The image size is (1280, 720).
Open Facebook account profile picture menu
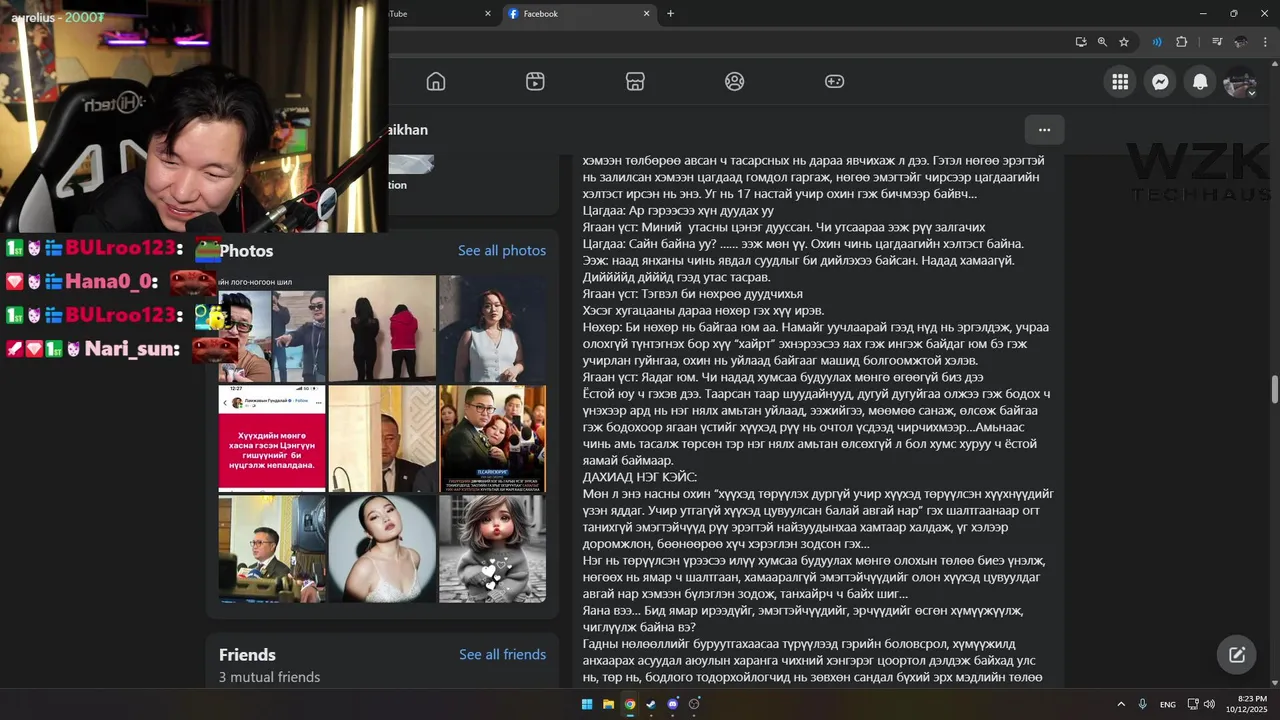click(x=1240, y=82)
